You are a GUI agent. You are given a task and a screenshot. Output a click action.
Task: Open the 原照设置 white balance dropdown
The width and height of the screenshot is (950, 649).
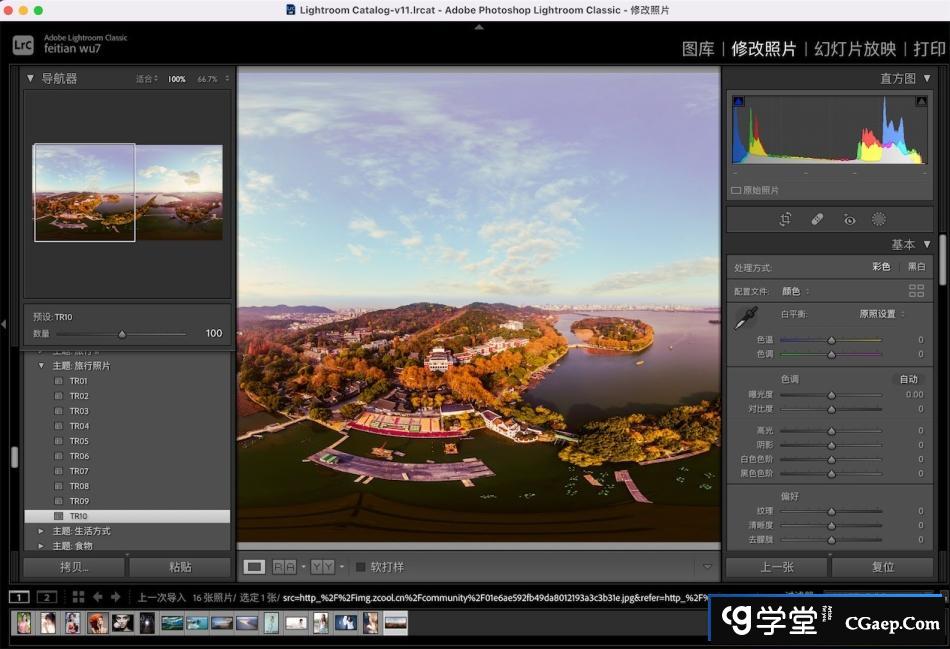(x=881, y=314)
